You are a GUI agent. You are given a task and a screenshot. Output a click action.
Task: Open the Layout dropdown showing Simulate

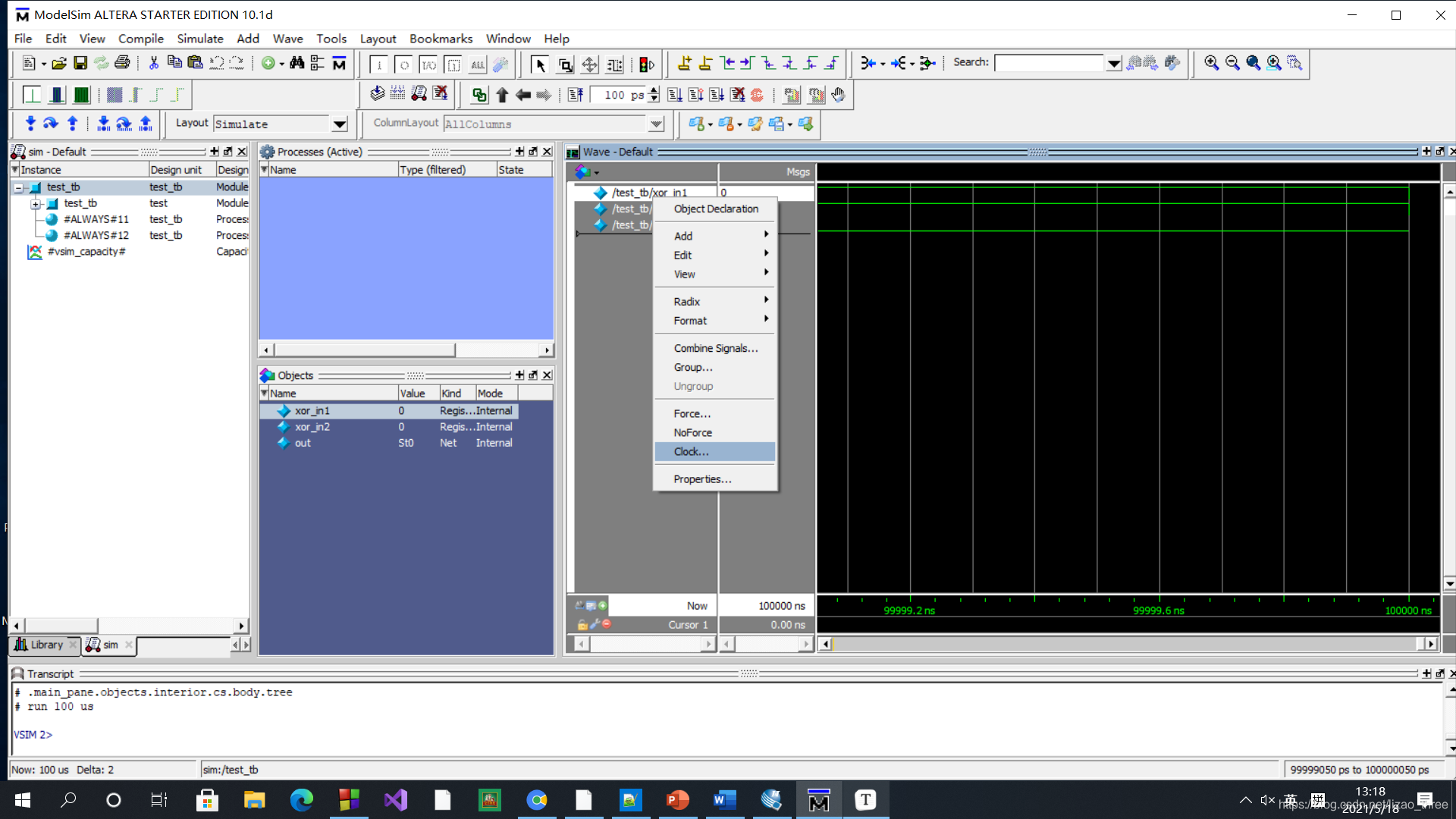(x=339, y=124)
